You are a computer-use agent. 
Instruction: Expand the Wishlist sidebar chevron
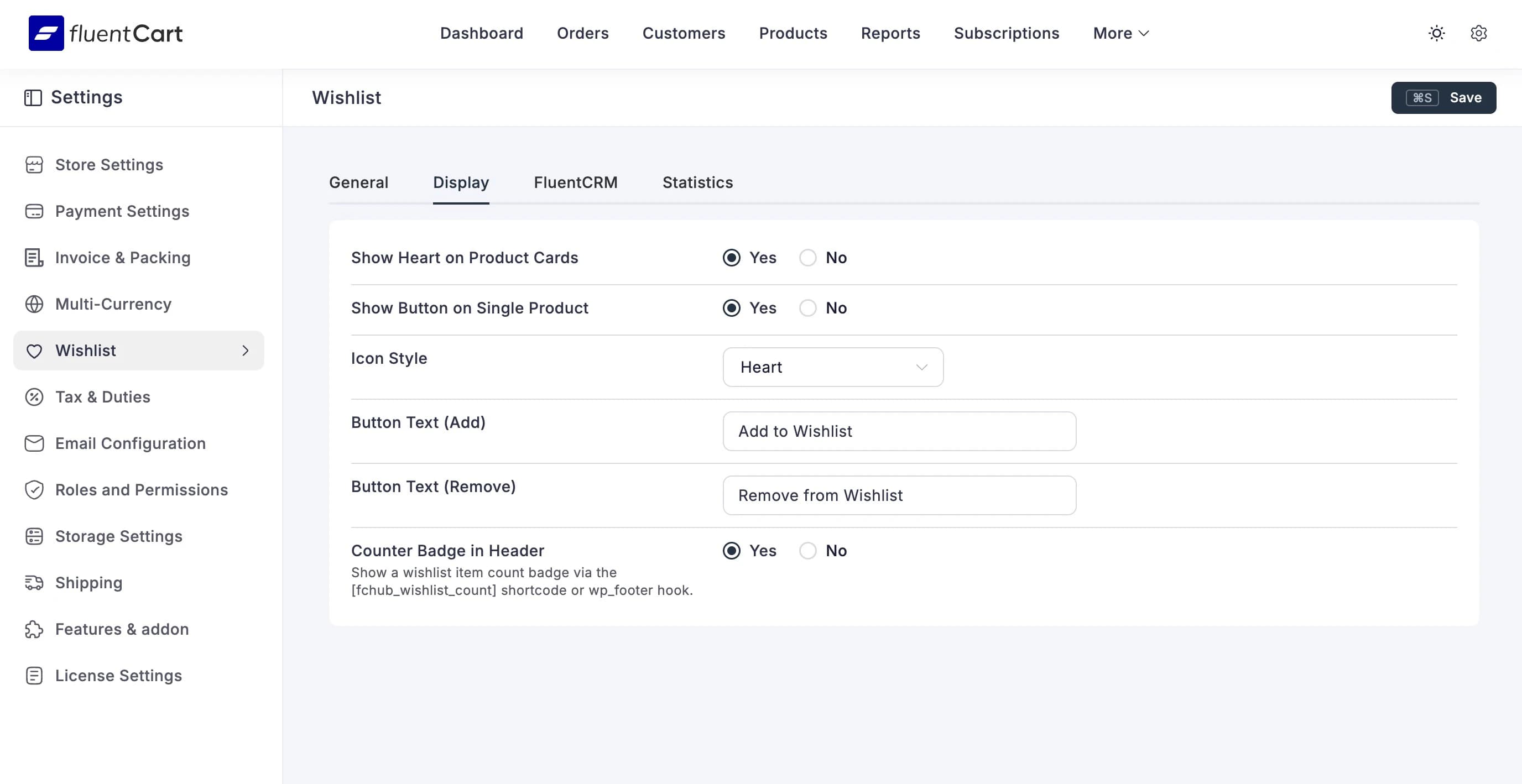(x=245, y=351)
